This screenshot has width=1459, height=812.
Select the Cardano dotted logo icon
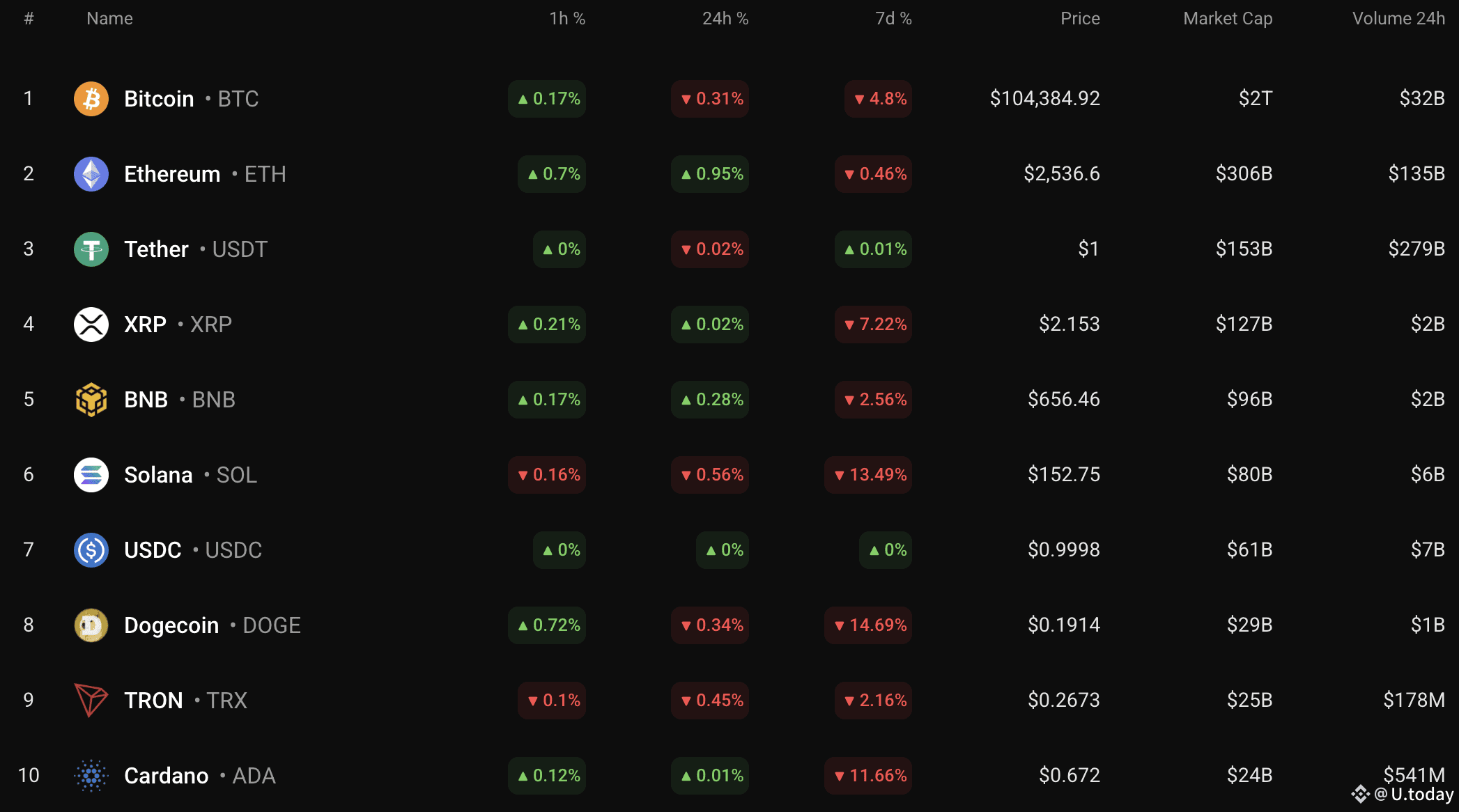coord(91,776)
